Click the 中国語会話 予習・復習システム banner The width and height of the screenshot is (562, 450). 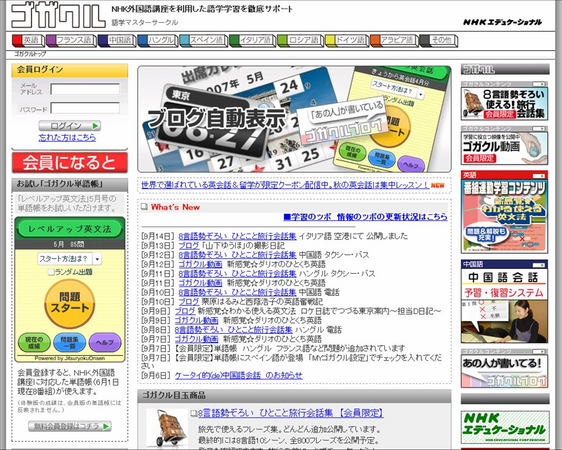point(504,302)
